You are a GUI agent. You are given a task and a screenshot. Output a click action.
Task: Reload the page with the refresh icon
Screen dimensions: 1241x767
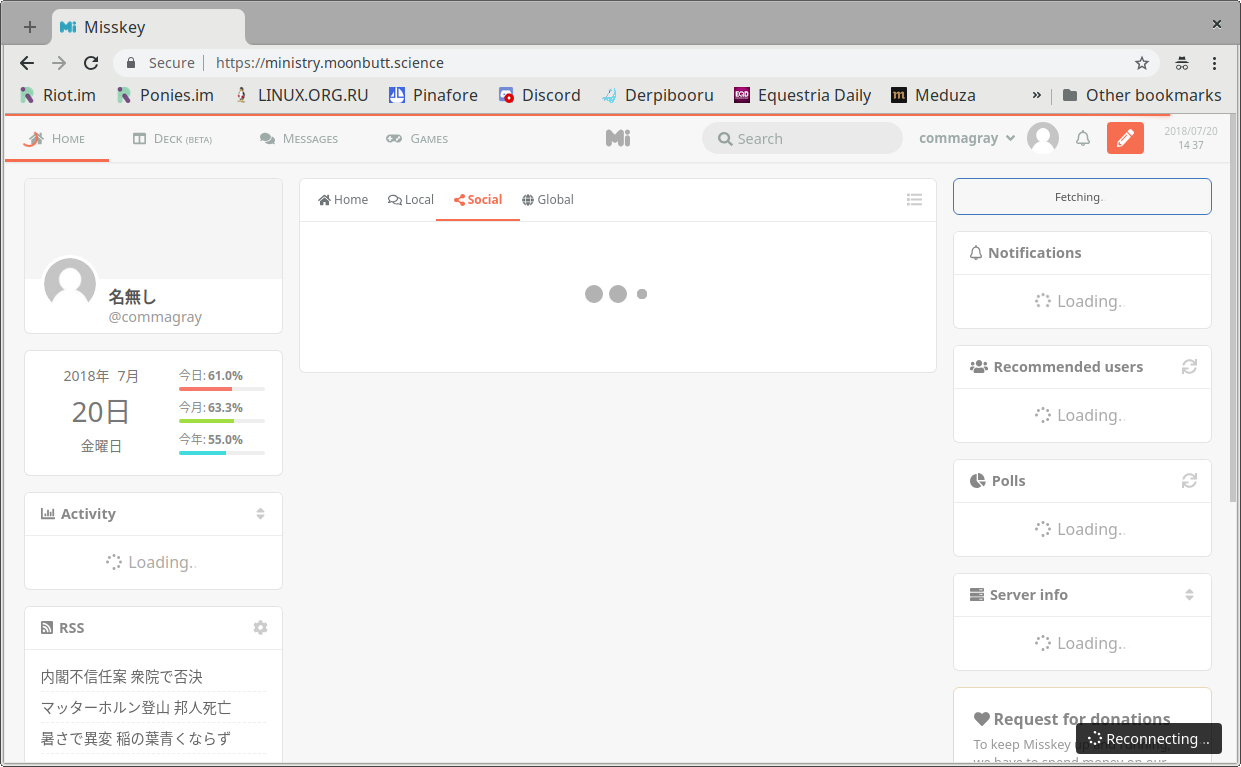[91, 63]
